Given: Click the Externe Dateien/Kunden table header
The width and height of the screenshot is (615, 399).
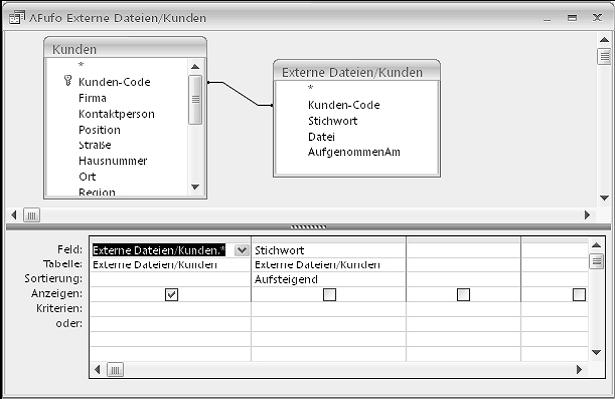Looking at the screenshot, I should (357, 71).
